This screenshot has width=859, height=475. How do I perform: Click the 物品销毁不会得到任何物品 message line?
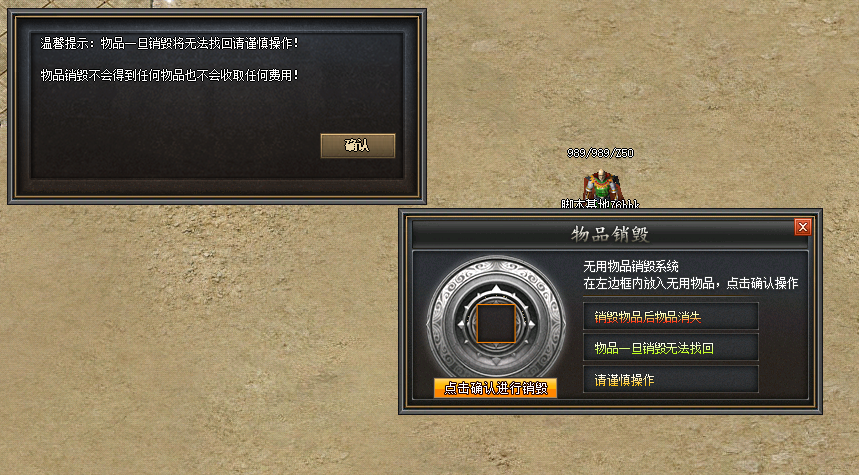[x=170, y=75]
